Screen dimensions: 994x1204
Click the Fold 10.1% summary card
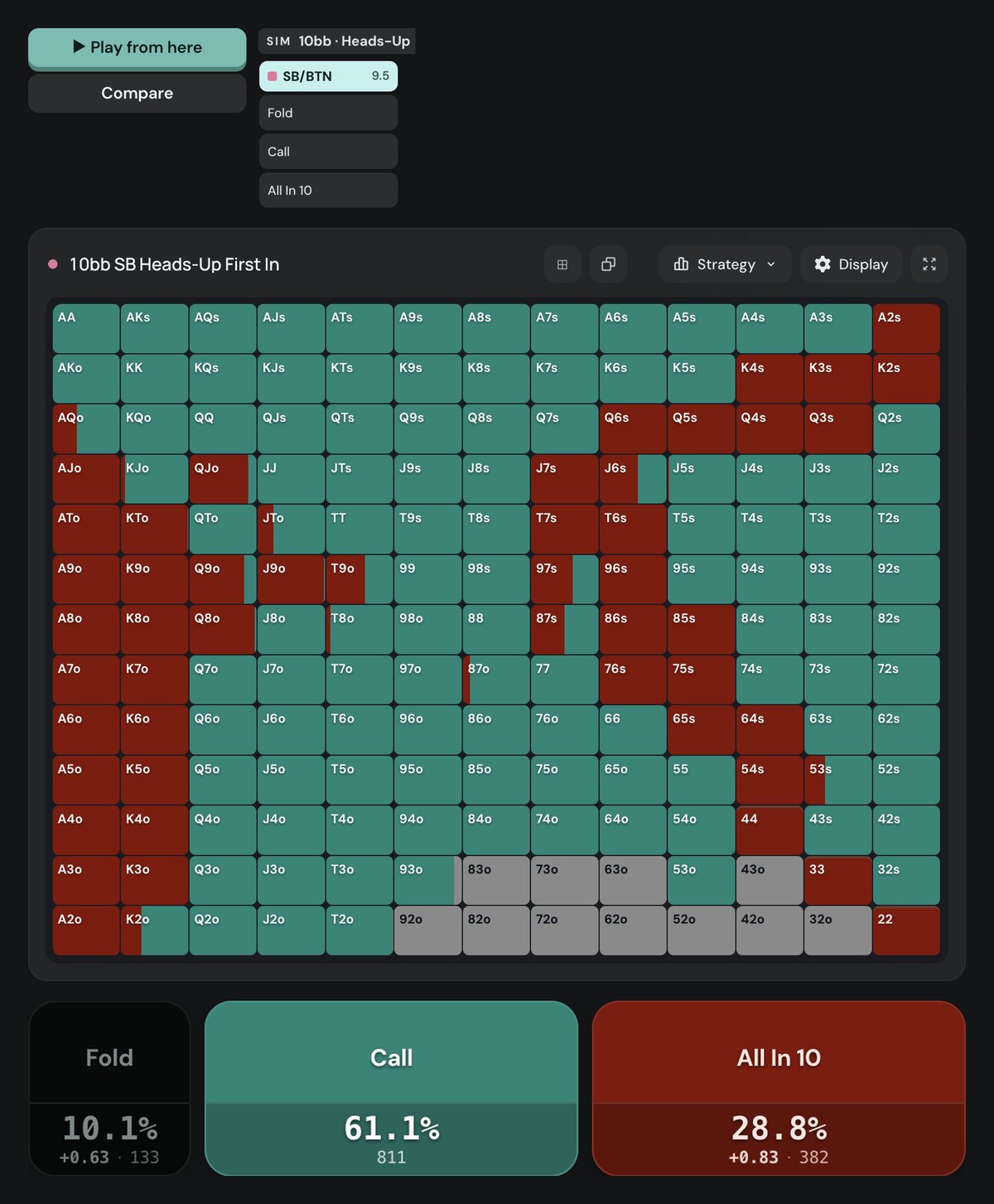(x=109, y=1088)
